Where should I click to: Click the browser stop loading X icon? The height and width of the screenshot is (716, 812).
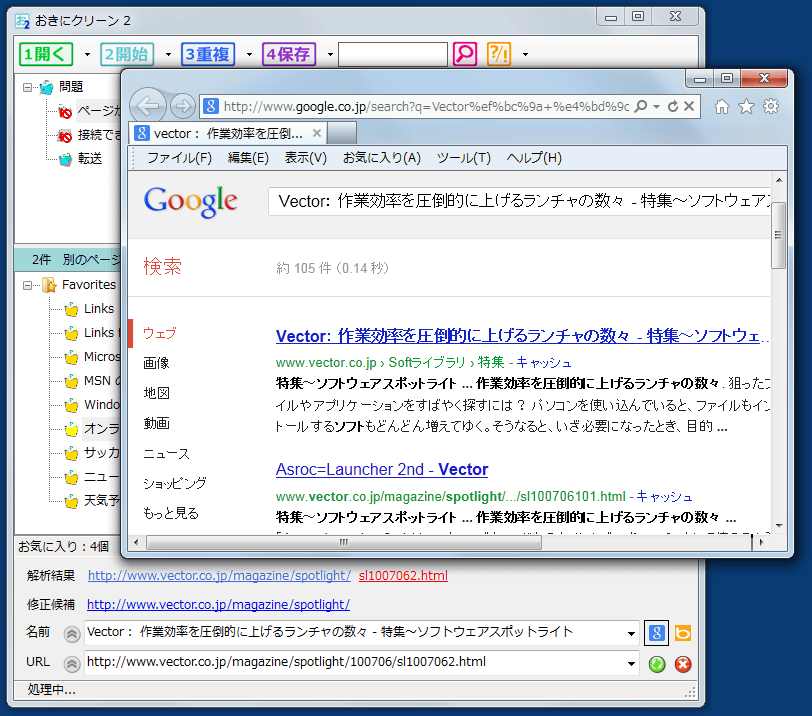(x=689, y=106)
